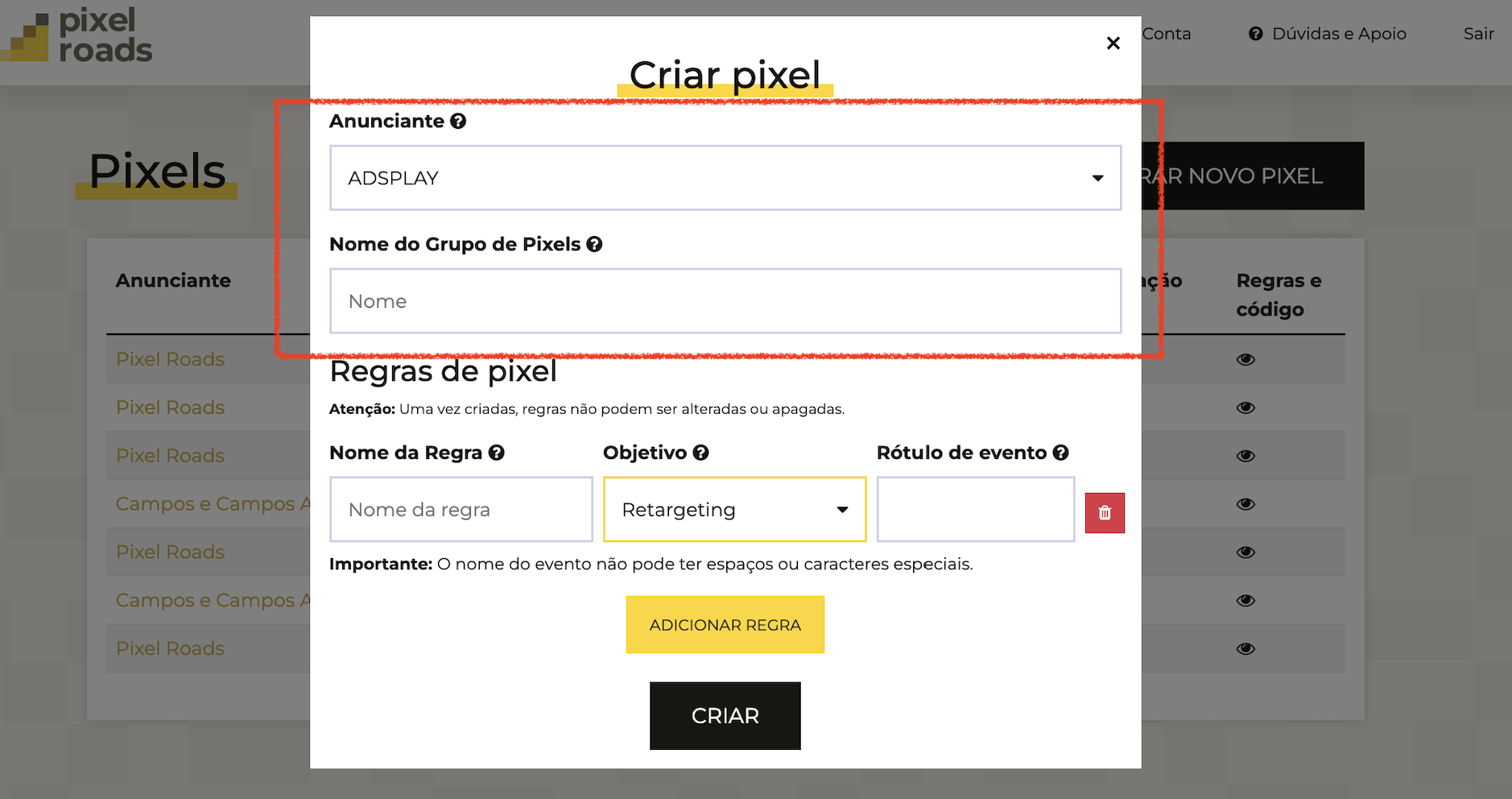
Task: Click Sair to log out
Action: click(x=1478, y=33)
